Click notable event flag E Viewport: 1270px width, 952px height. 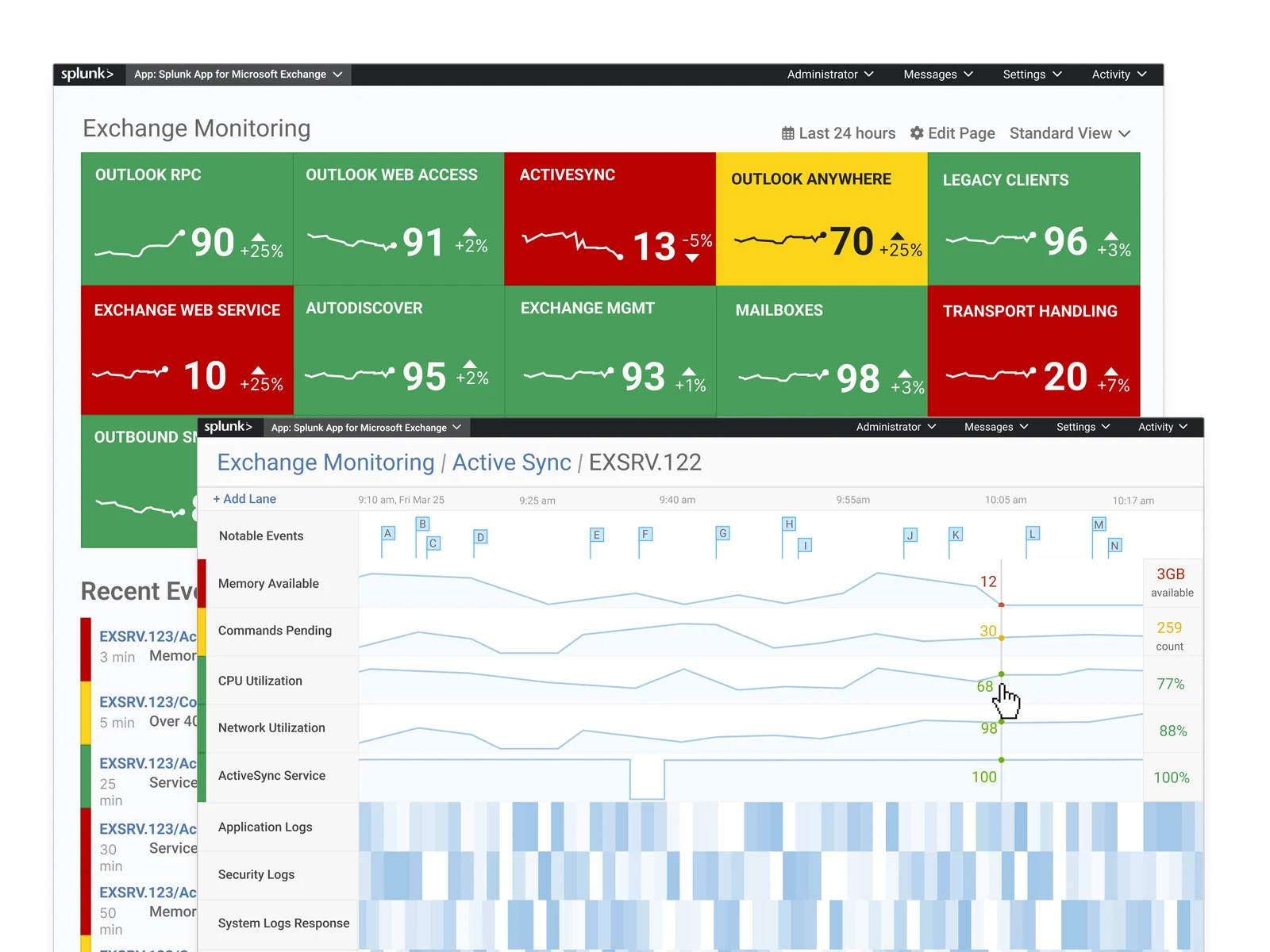coord(597,535)
